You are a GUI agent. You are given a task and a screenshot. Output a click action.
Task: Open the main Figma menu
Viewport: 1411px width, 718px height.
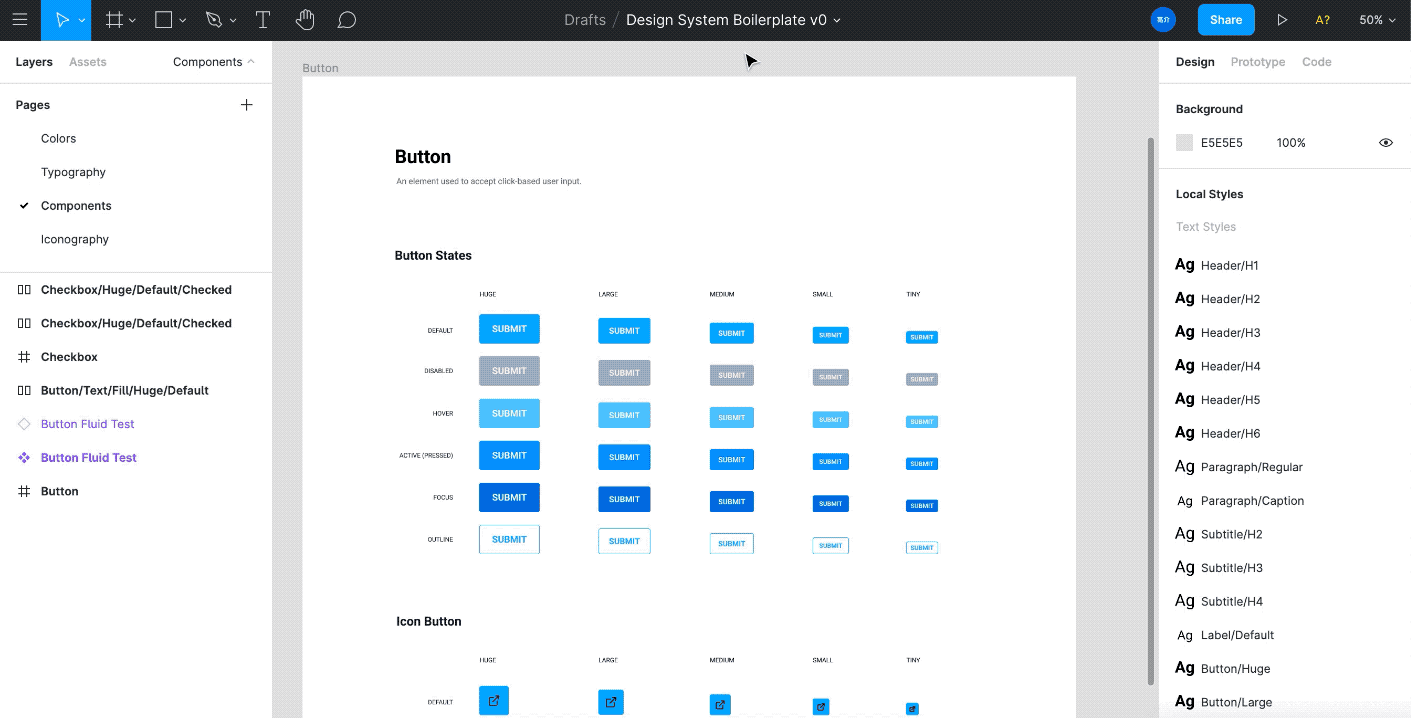(x=20, y=19)
